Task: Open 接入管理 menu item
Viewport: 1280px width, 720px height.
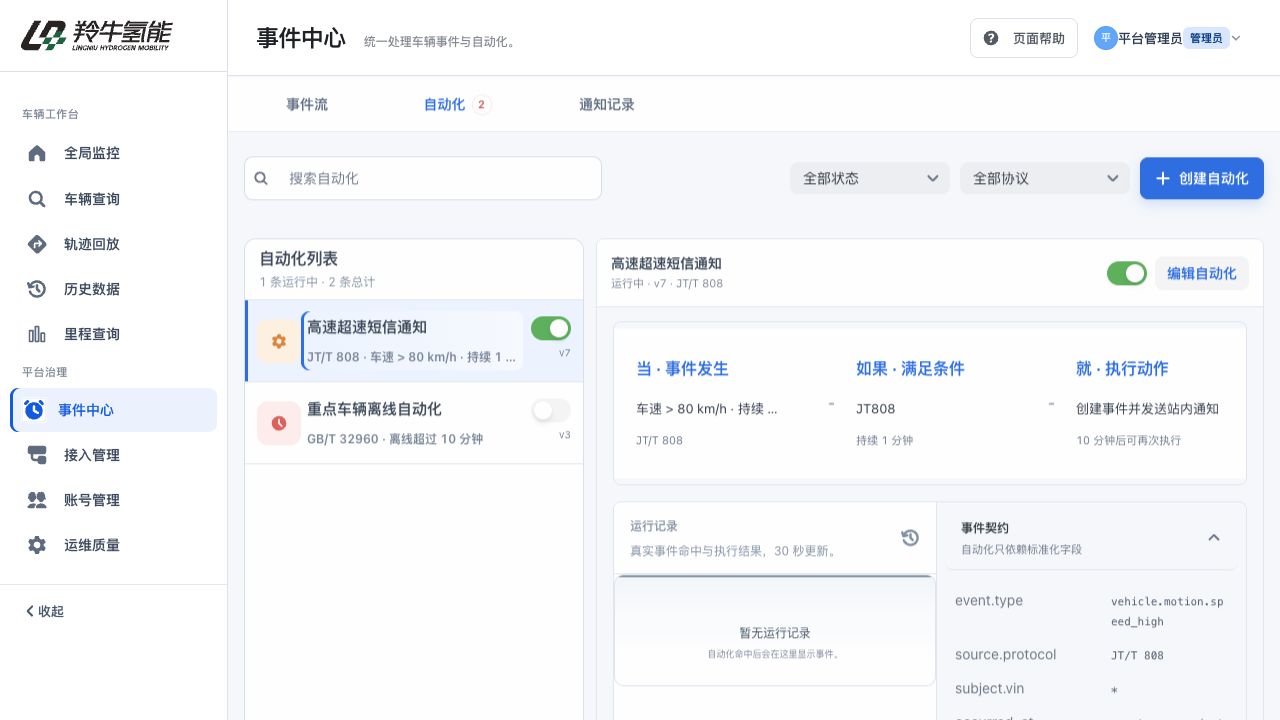Action: (113, 455)
